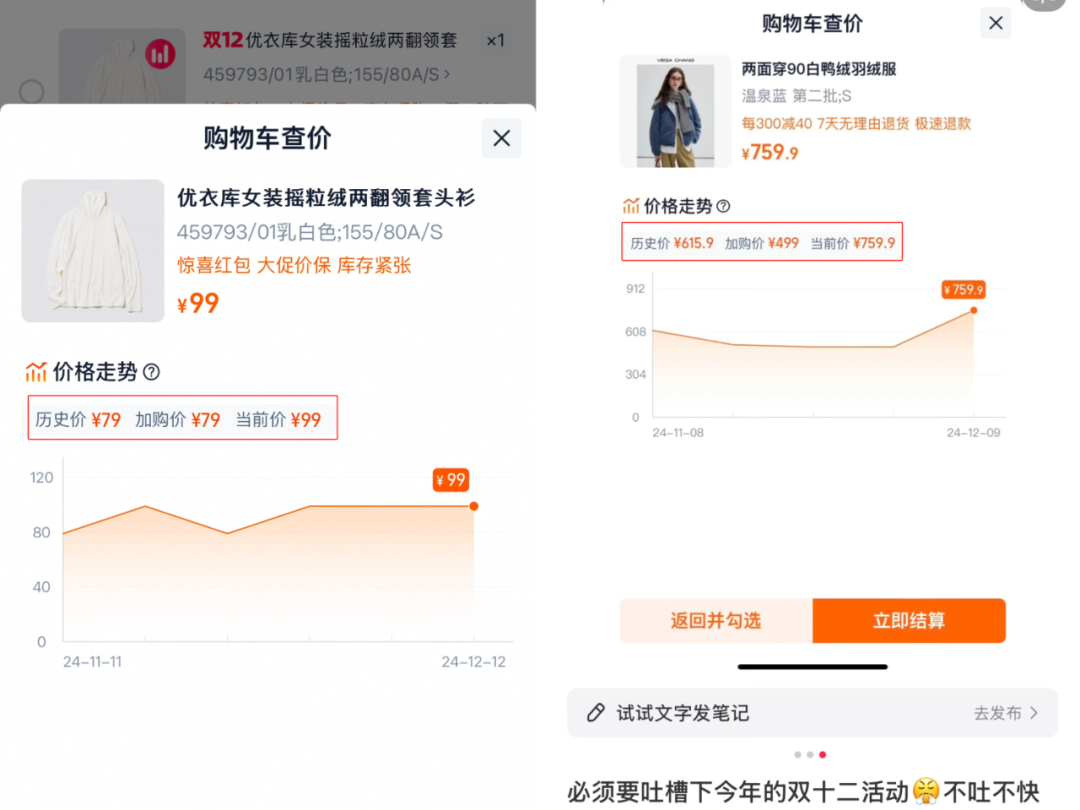Close the 优衣库 price-check panel

501,138
